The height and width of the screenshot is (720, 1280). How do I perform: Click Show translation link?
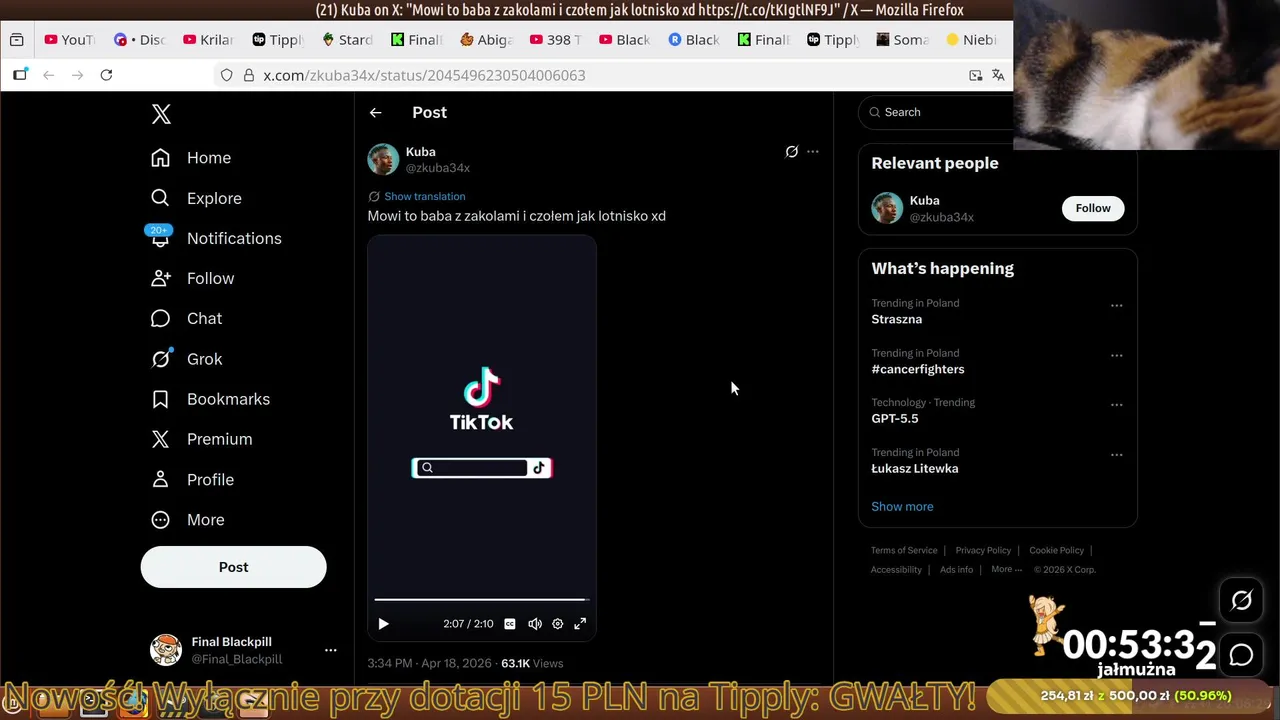tap(424, 196)
